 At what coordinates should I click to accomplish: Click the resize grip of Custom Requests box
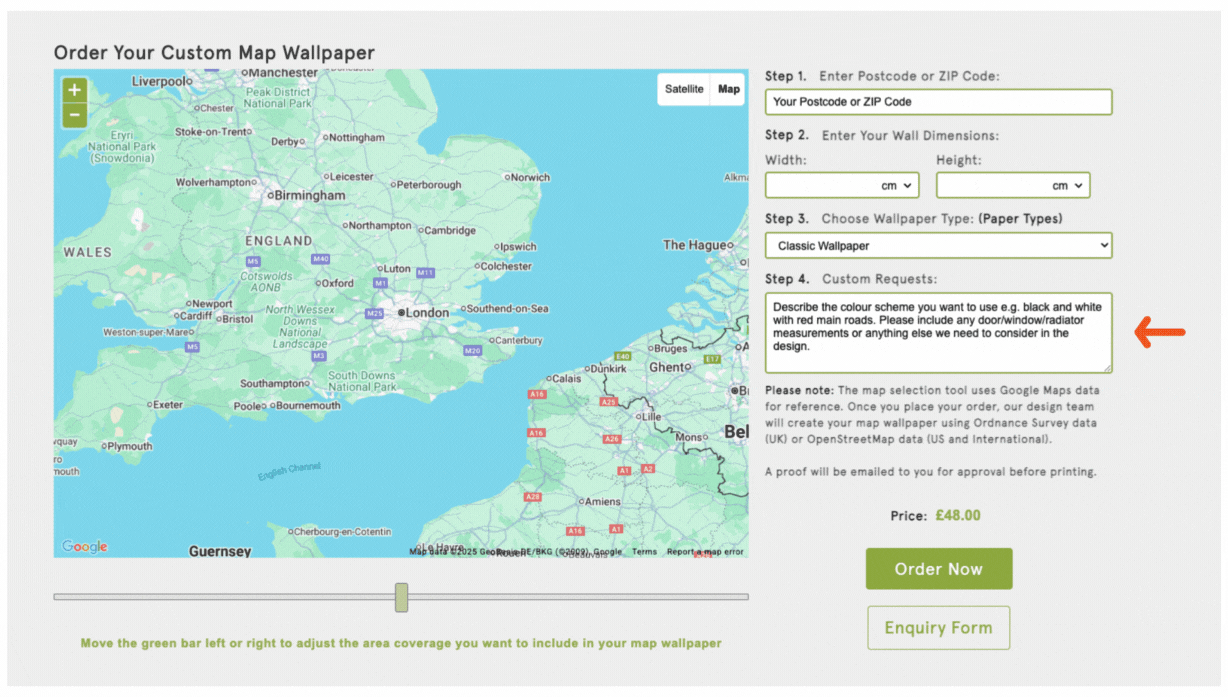tap(1106, 368)
